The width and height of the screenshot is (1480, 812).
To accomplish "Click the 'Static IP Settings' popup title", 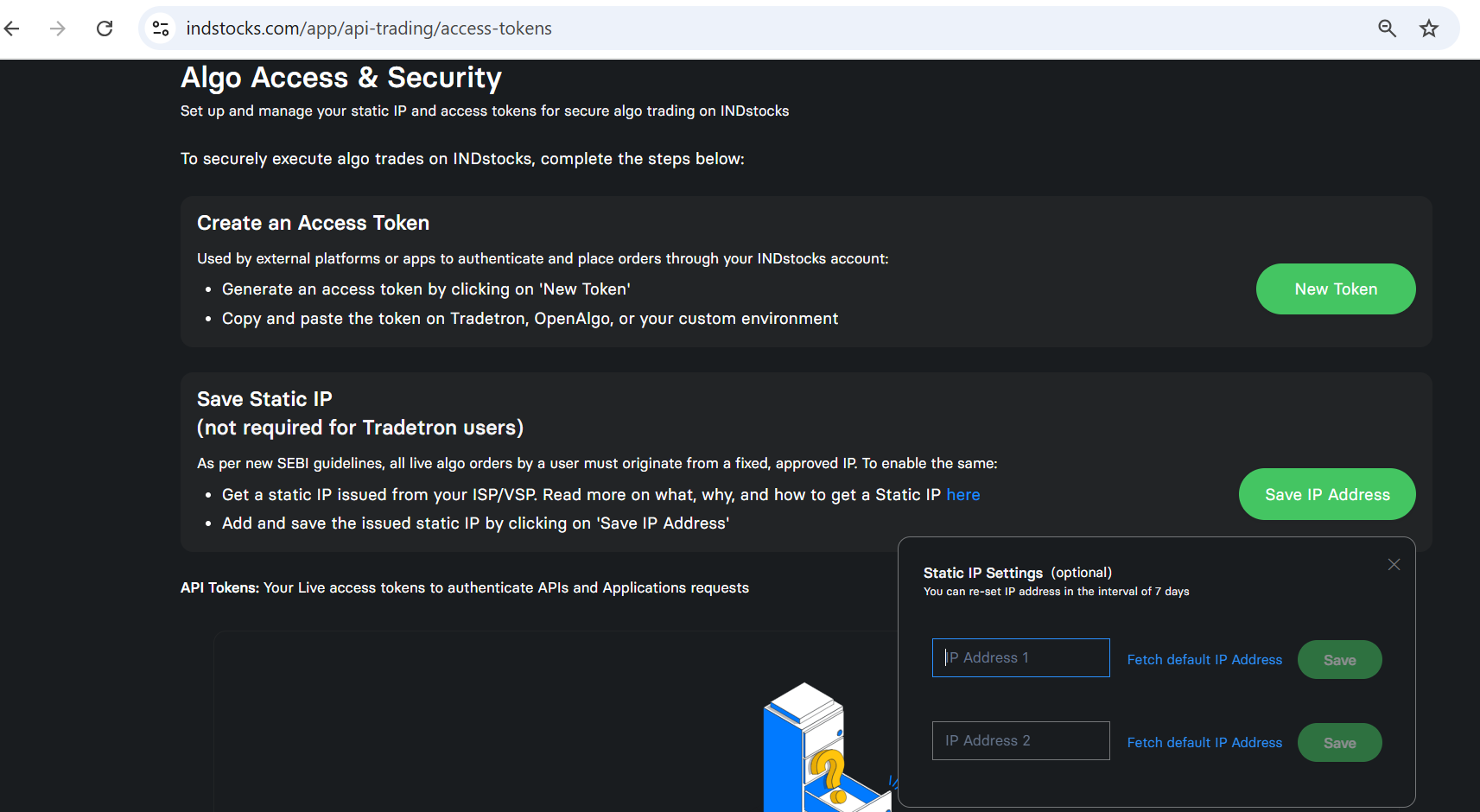I will [983, 573].
